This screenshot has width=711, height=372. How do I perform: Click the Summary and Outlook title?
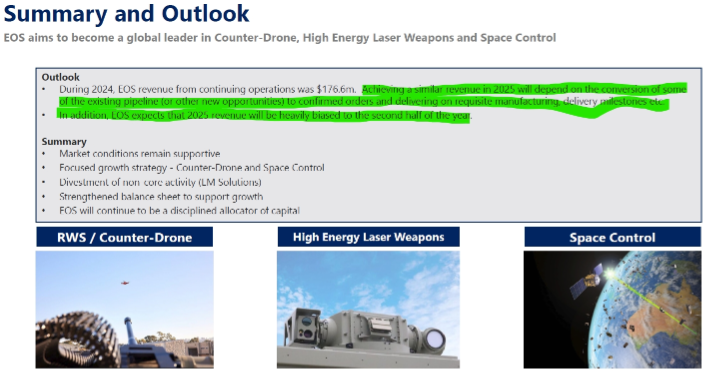(x=127, y=14)
